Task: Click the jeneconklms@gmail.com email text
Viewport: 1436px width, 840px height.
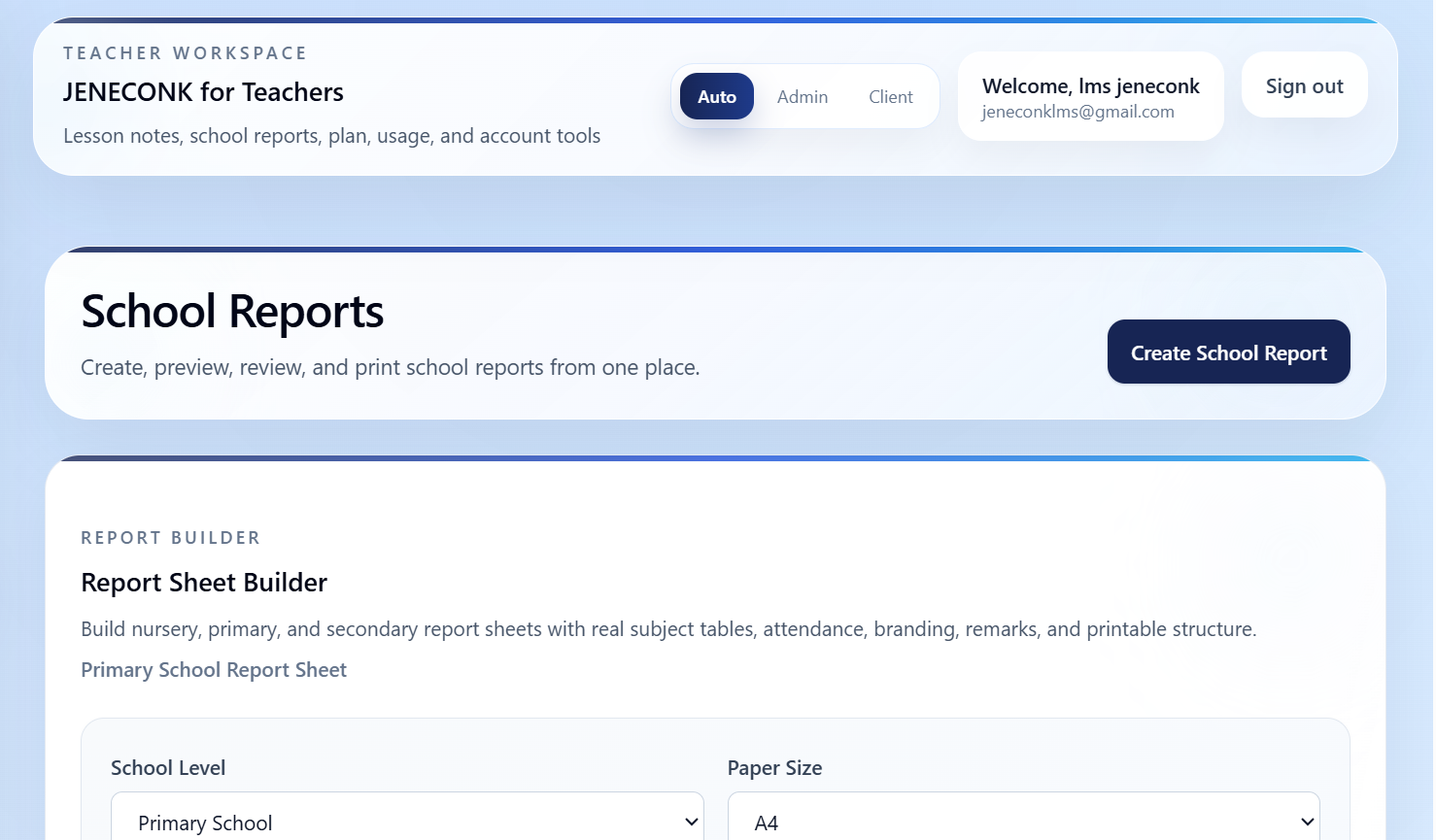Action: click(x=1078, y=112)
